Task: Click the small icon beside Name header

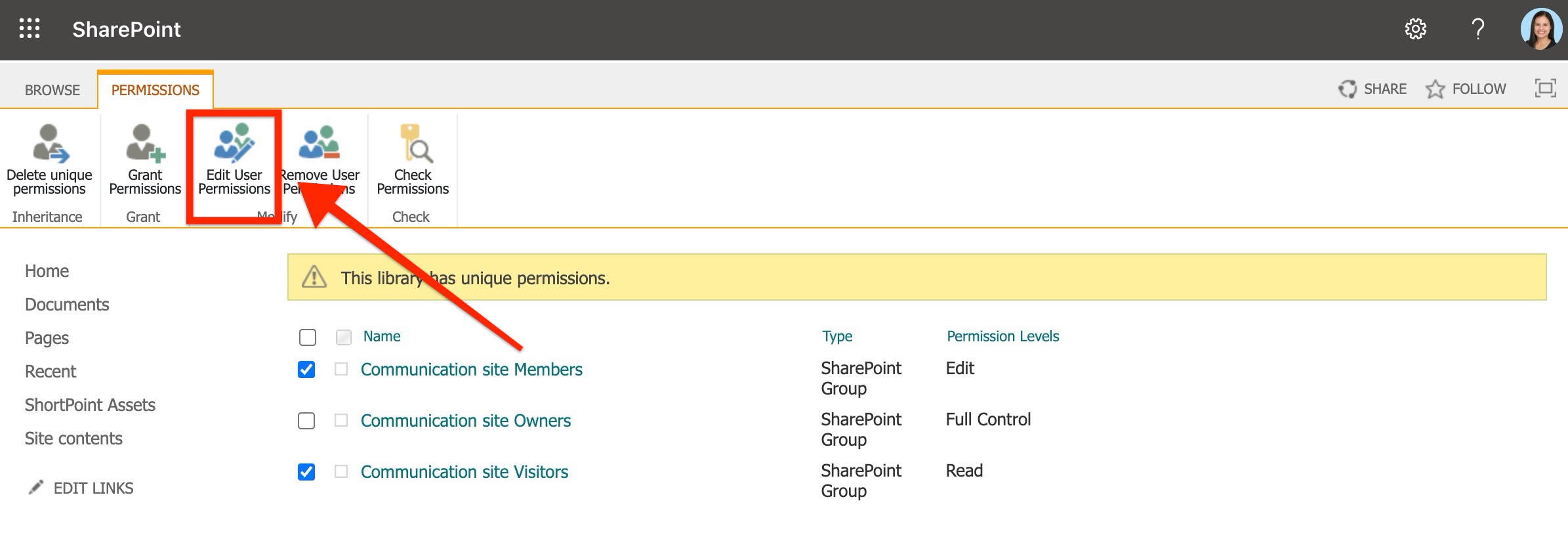Action: pos(343,337)
